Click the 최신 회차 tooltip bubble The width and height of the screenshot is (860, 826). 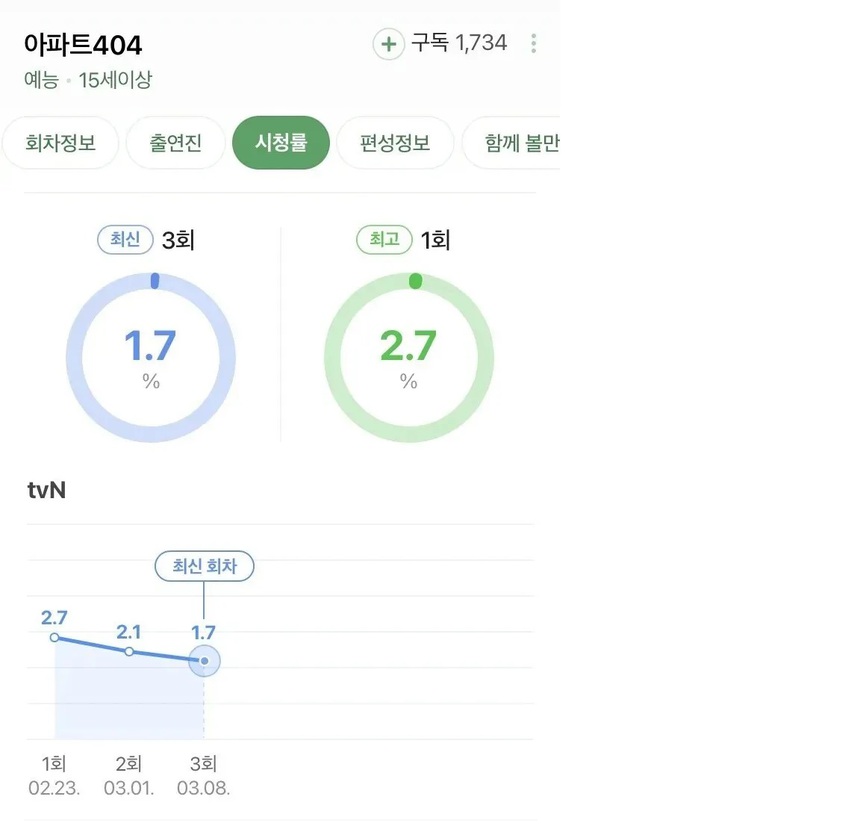click(x=204, y=566)
